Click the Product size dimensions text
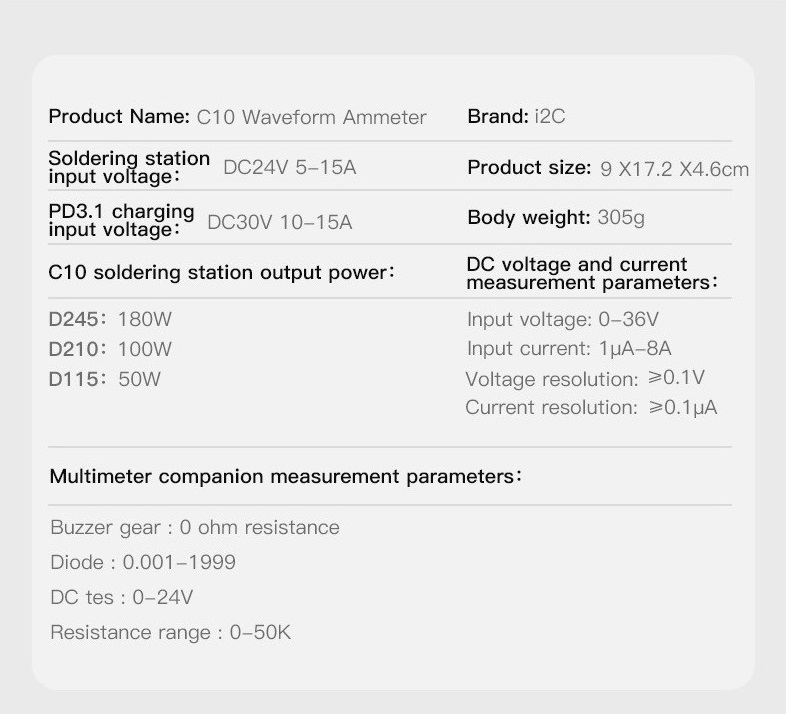 tap(674, 169)
